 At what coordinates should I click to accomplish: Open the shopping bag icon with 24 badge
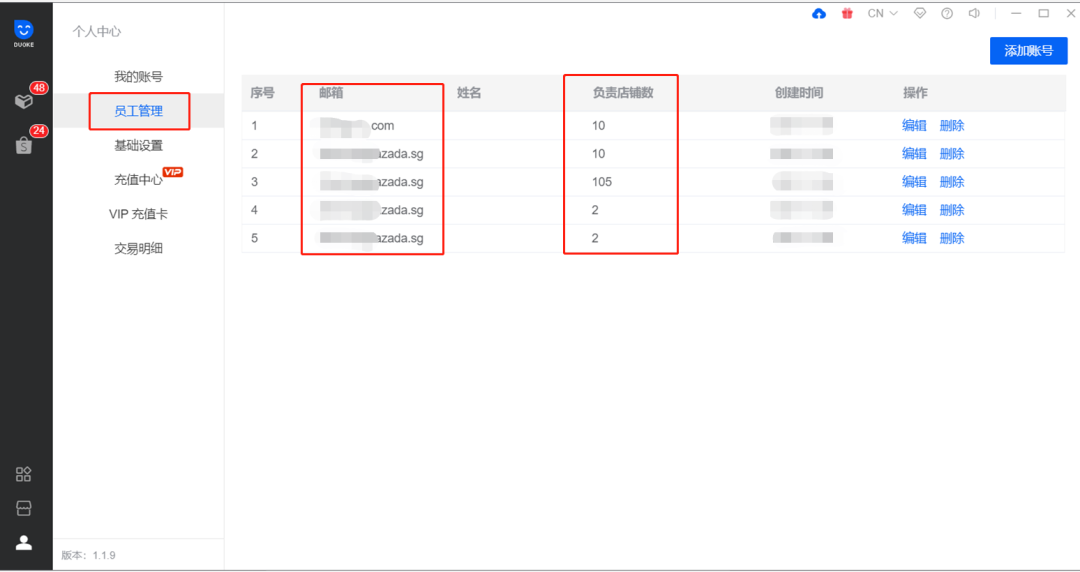click(x=25, y=144)
